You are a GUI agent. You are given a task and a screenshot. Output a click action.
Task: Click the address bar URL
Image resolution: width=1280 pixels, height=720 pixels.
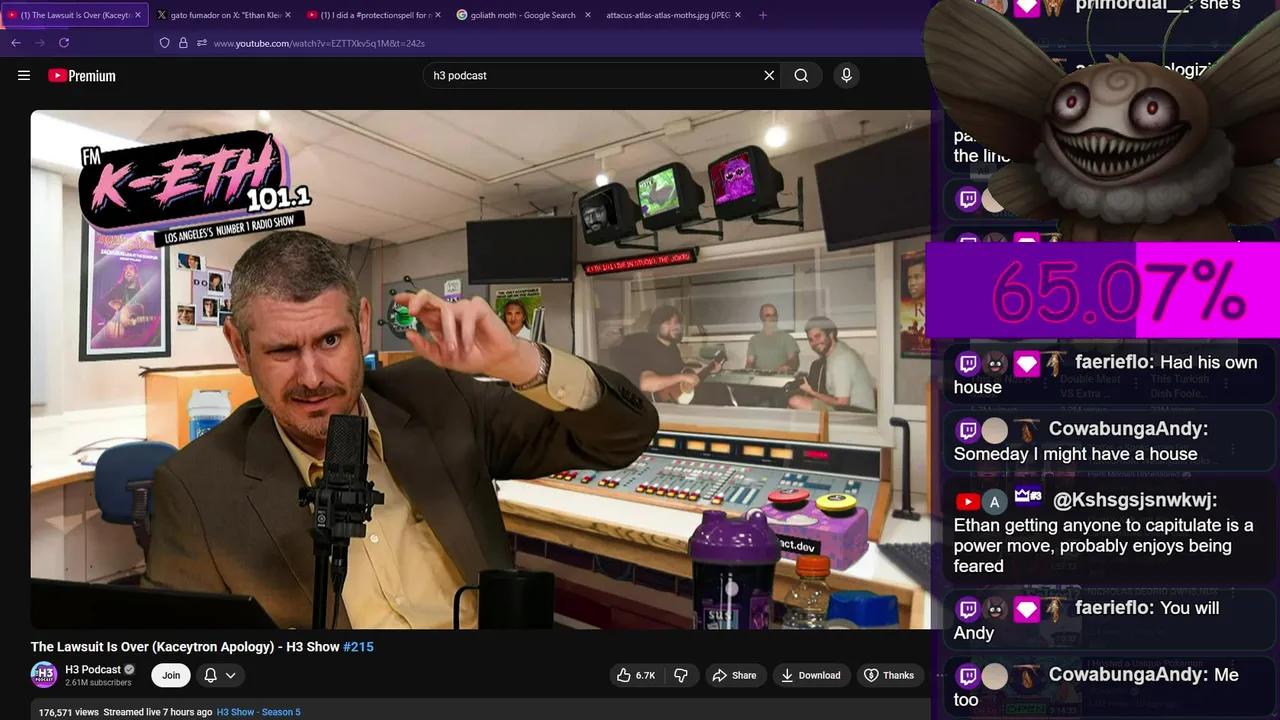coord(319,43)
